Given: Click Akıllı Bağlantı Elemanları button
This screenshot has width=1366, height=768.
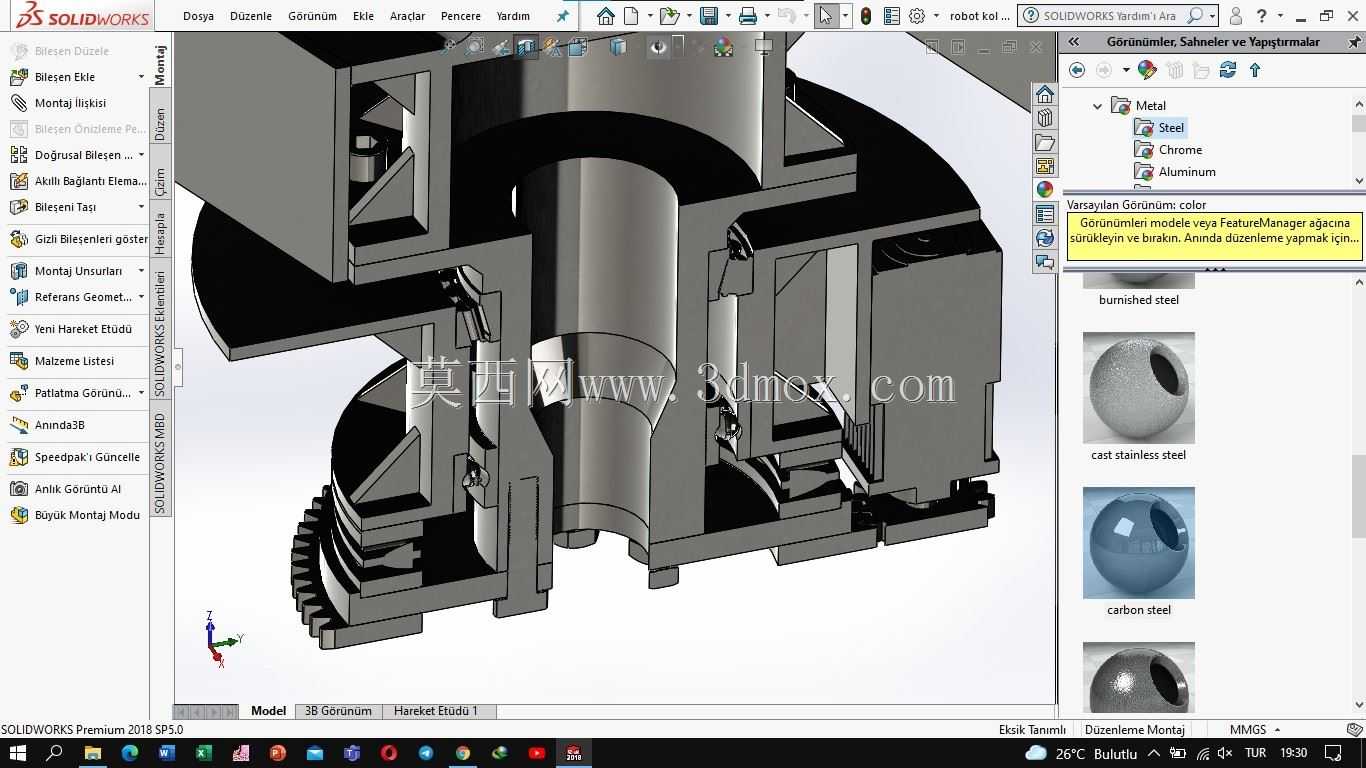Looking at the screenshot, I should [x=78, y=181].
